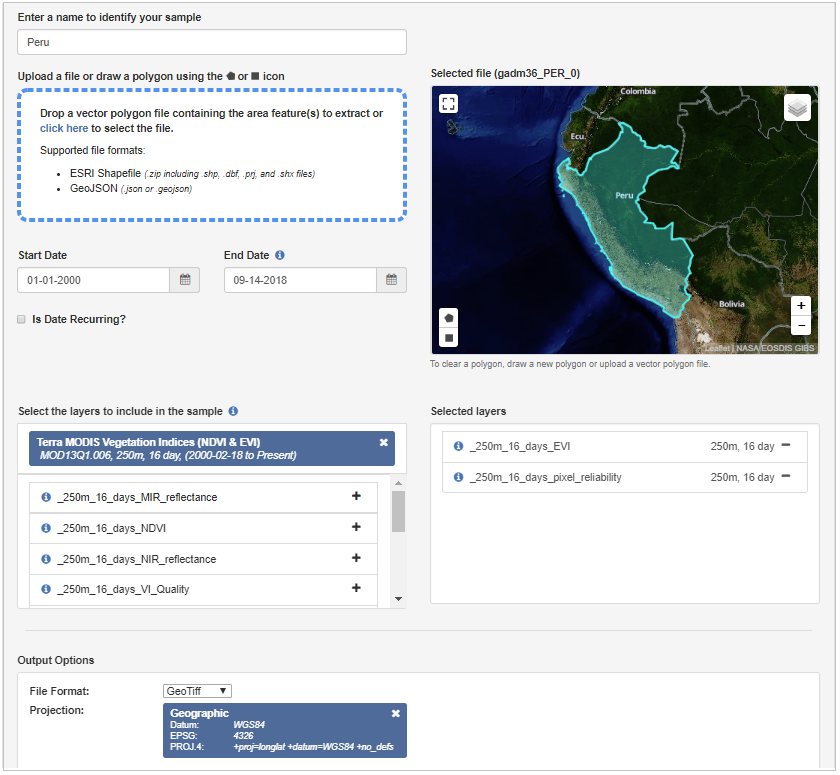
Task: Click the map fullscreen icon
Action: (449, 104)
